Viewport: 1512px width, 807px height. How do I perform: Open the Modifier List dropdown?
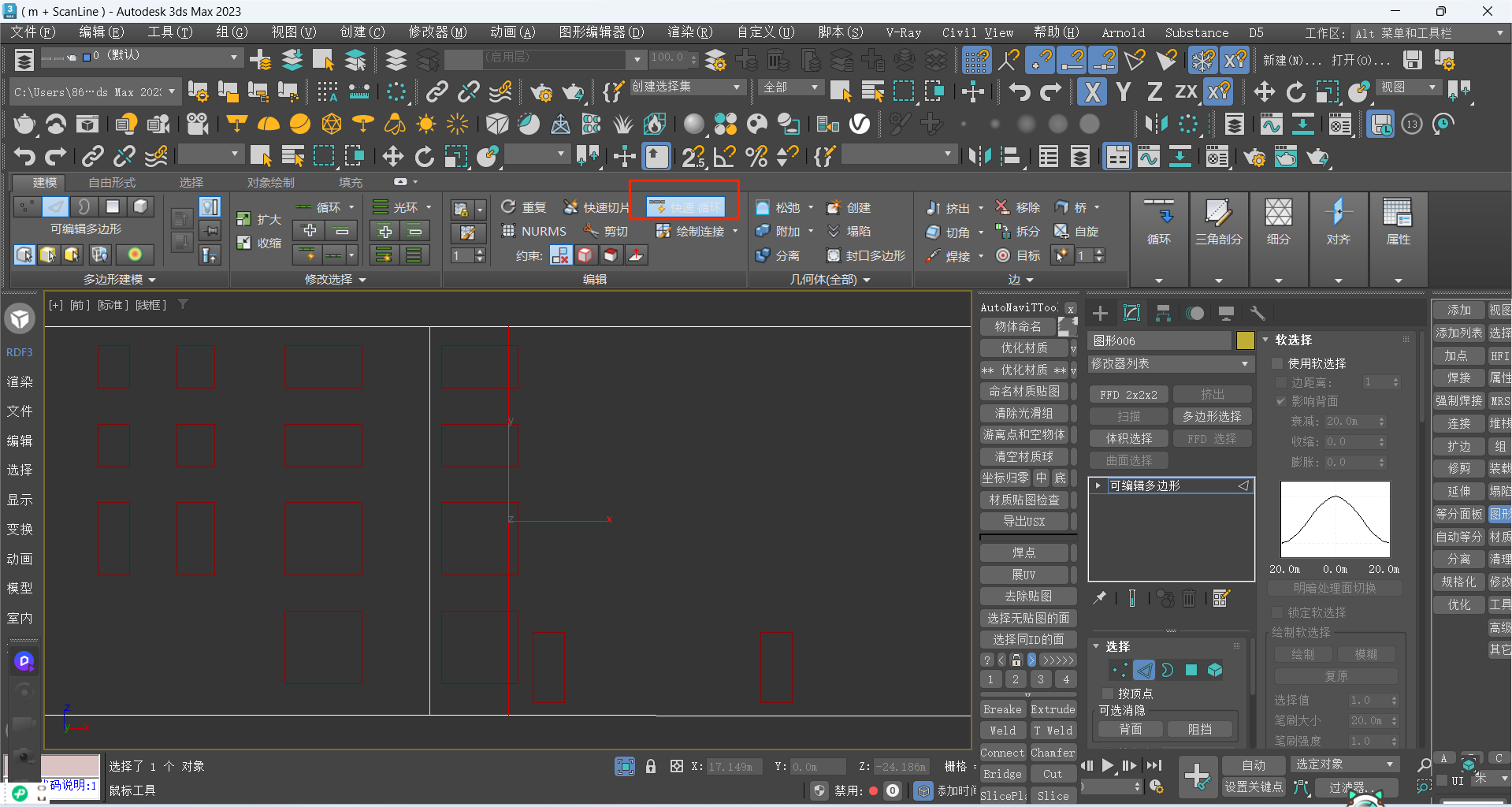(1170, 364)
